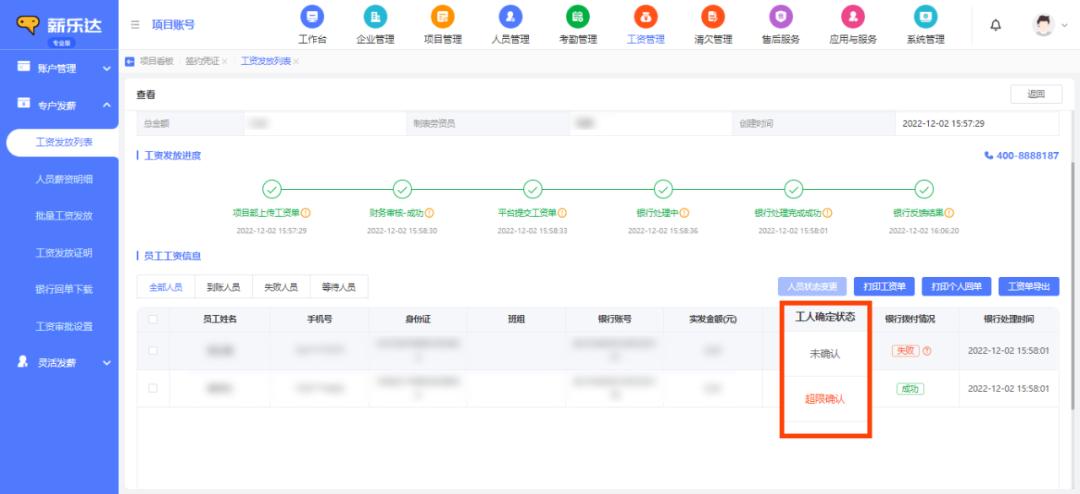Viewport: 1080px width, 494px height.
Task: Click check circle above 银行反馈结果
Action: tap(924, 189)
